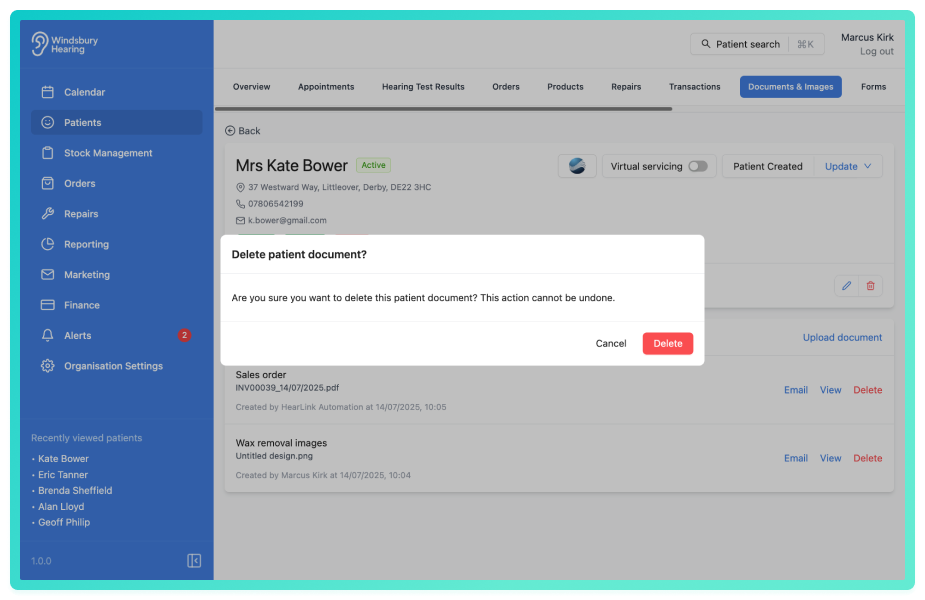Switch to the Appointments tab
The width and height of the screenshot is (925, 600).
326,87
